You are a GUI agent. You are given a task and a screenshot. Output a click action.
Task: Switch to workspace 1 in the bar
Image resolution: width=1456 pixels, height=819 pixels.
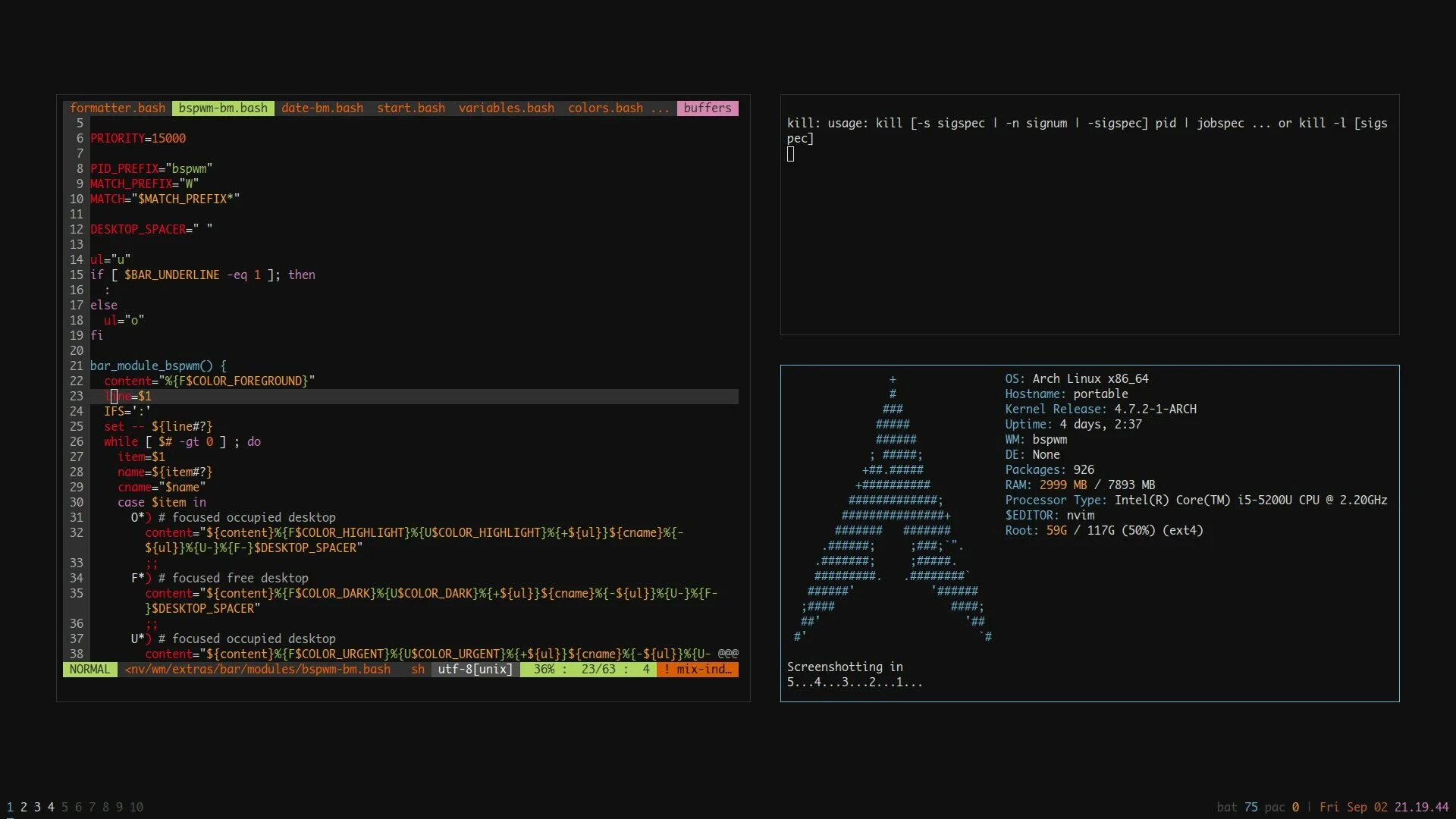click(10, 807)
